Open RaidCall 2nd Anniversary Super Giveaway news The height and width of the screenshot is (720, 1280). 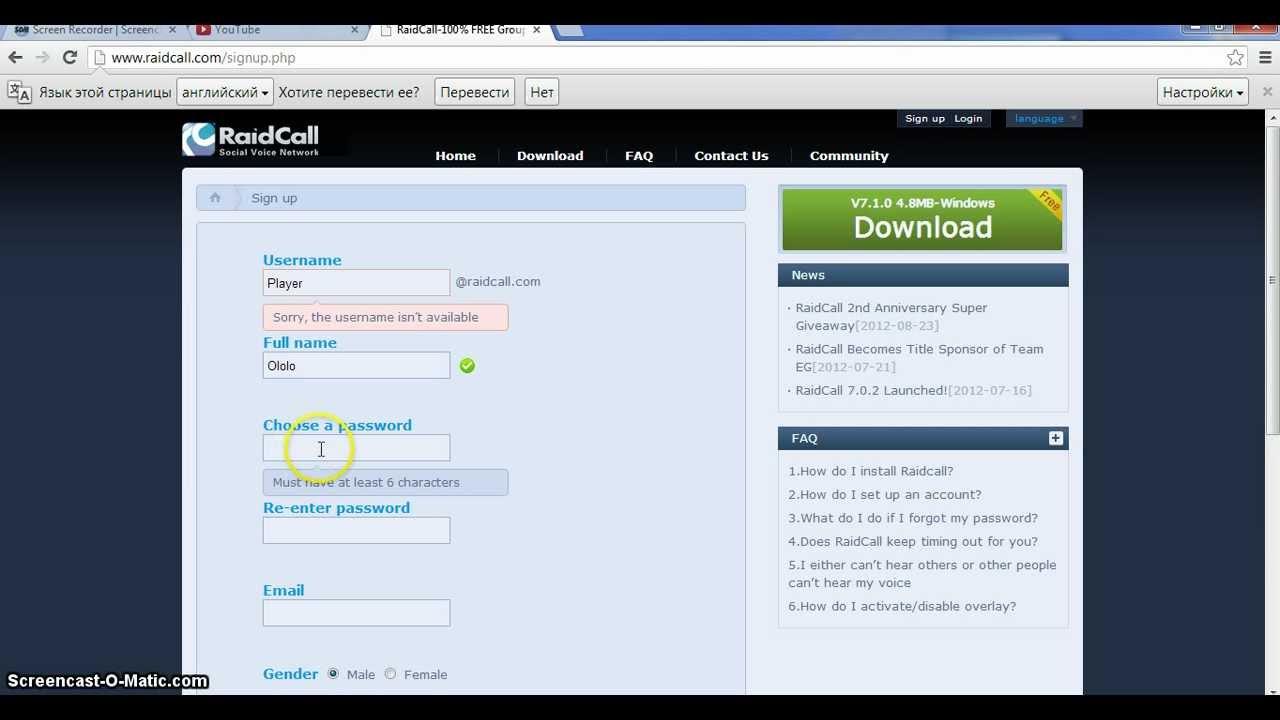point(891,317)
